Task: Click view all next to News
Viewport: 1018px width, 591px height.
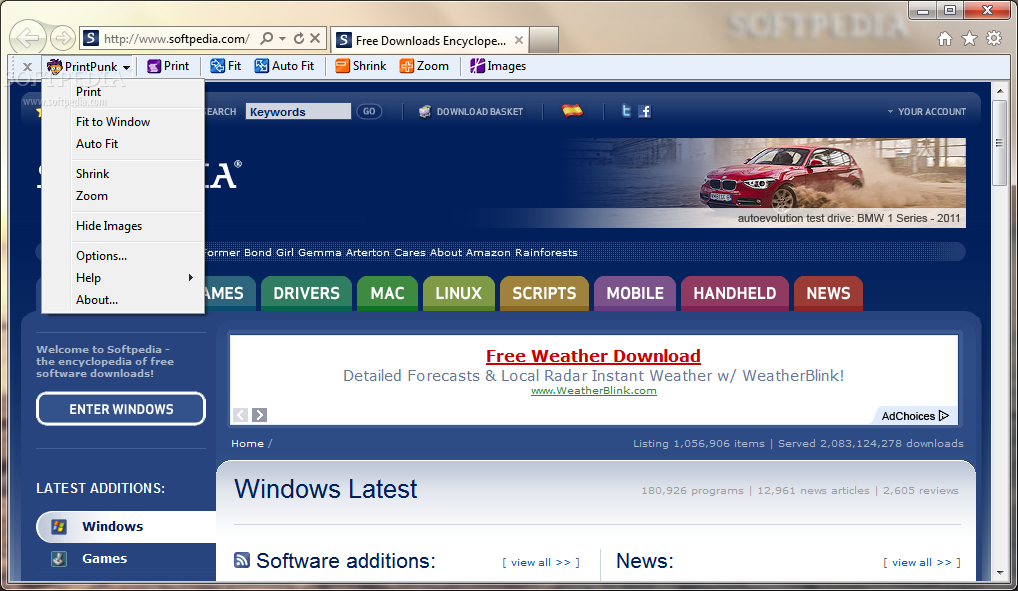Action: (922, 562)
